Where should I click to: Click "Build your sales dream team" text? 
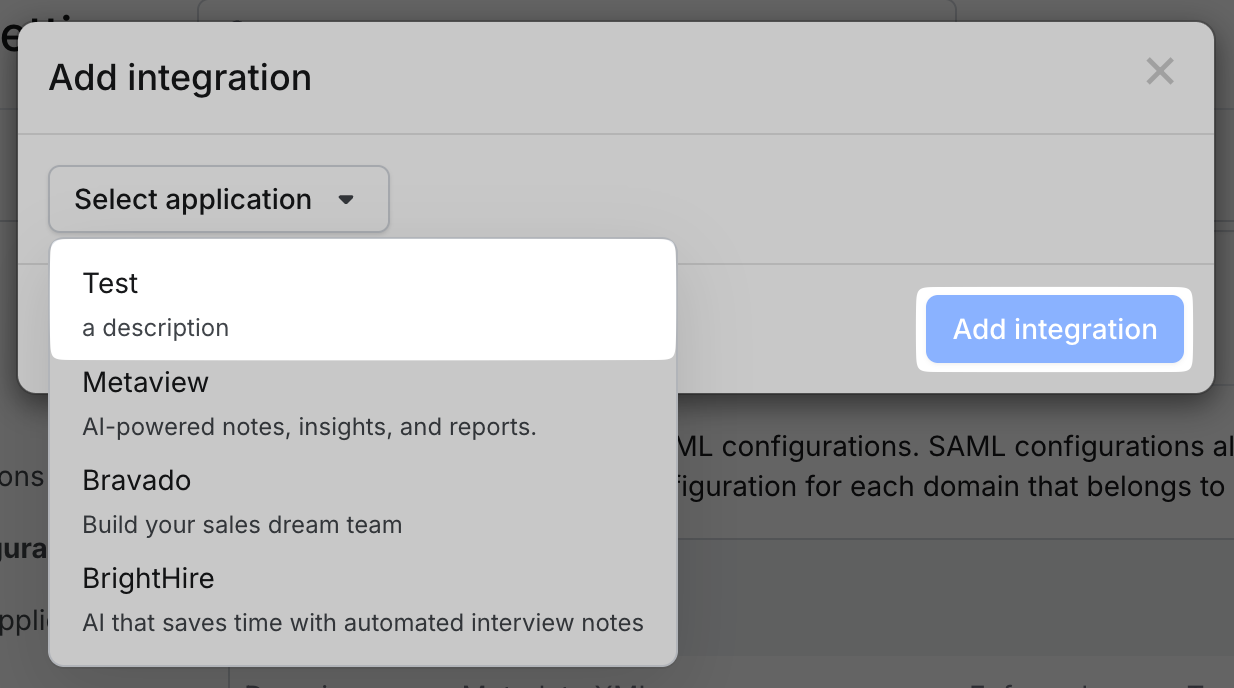[242, 525]
